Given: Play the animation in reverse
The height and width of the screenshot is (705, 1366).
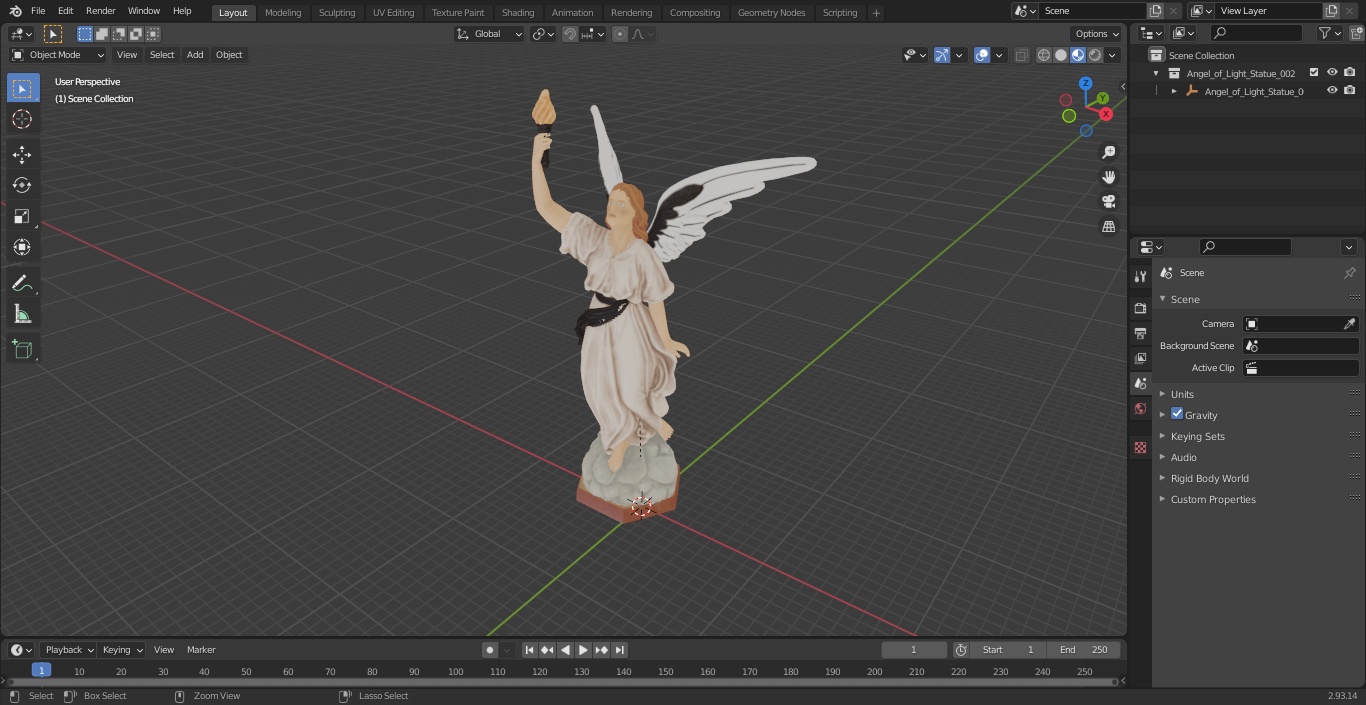Looking at the screenshot, I should click(566, 650).
